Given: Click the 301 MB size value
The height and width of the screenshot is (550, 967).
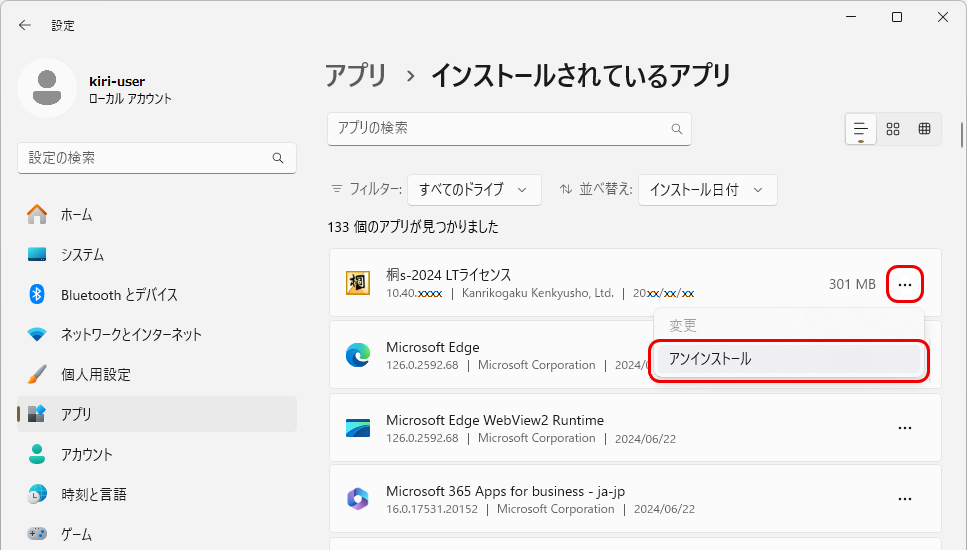Looking at the screenshot, I should pos(852,284).
